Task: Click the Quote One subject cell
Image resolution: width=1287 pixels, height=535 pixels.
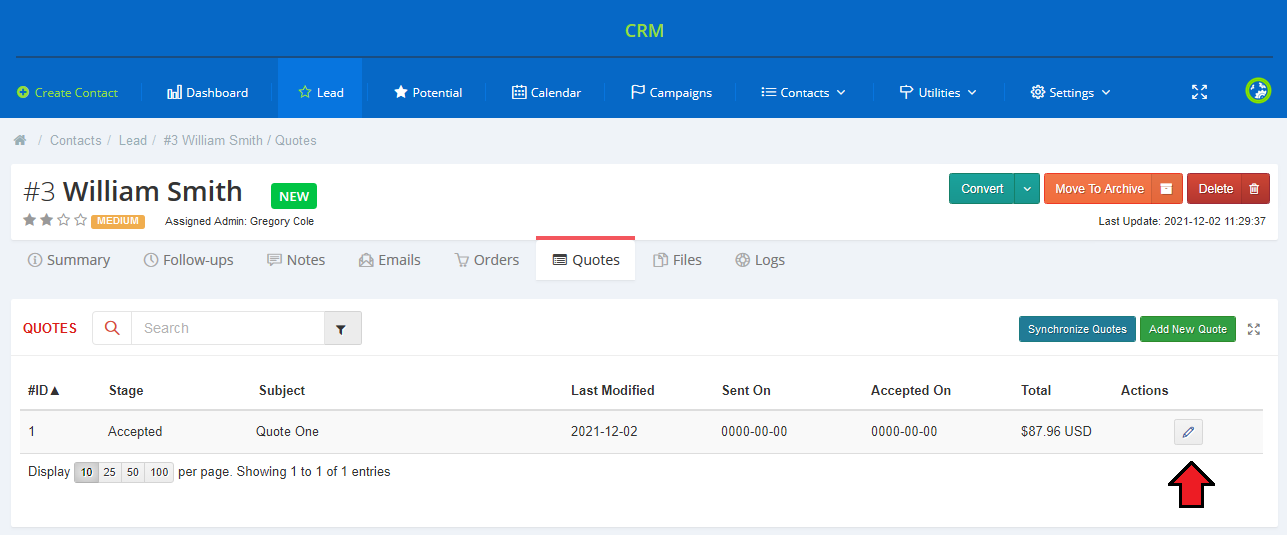Action: click(287, 432)
